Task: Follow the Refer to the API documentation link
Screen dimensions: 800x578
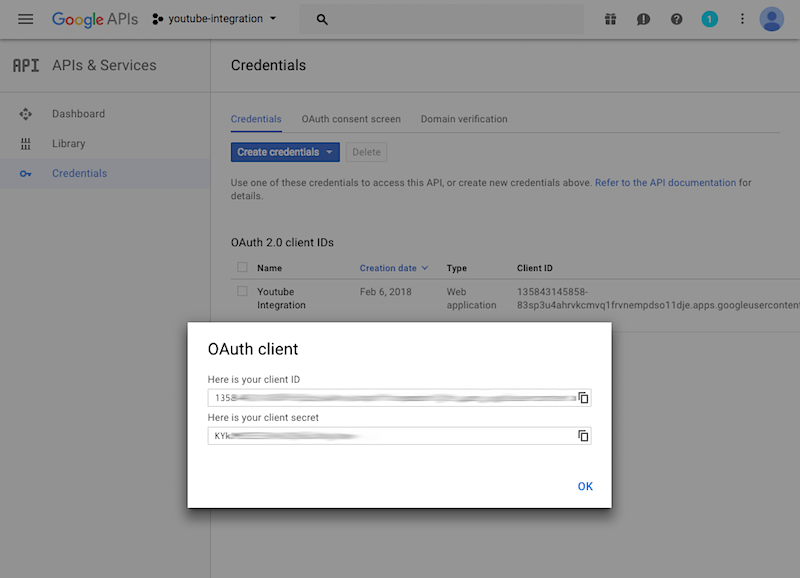Action: click(x=665, y=183)
